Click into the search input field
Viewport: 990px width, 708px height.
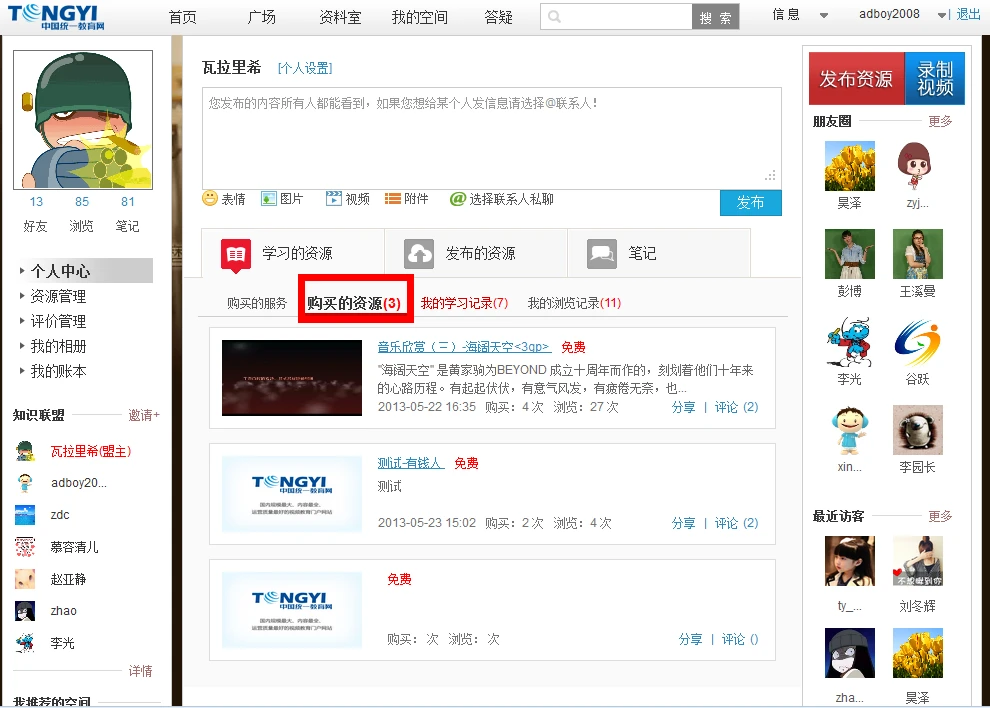[616, 17]
